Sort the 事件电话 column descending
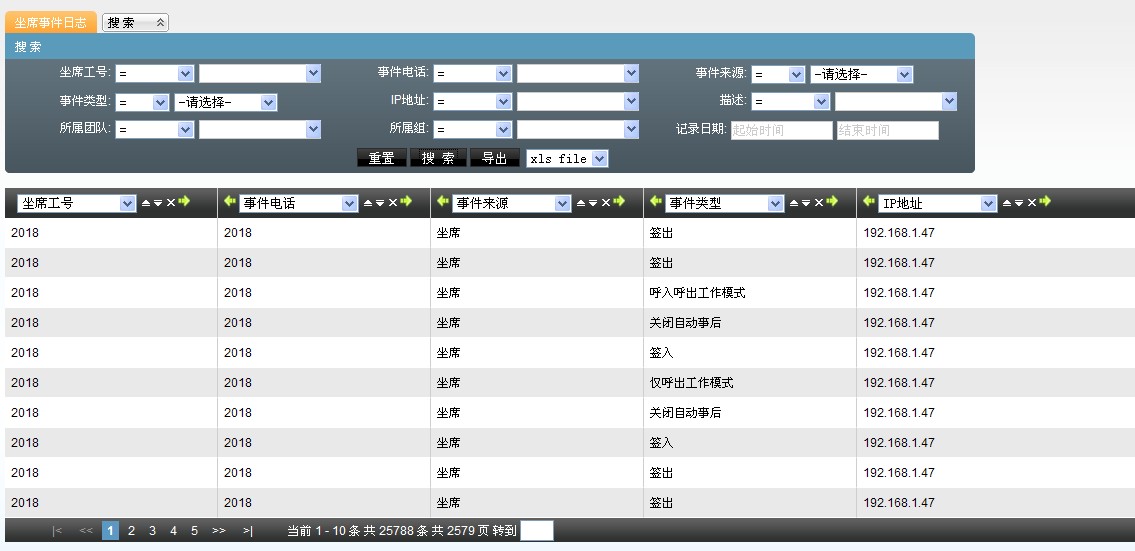The image size is (1135, 551). point(380,203)
